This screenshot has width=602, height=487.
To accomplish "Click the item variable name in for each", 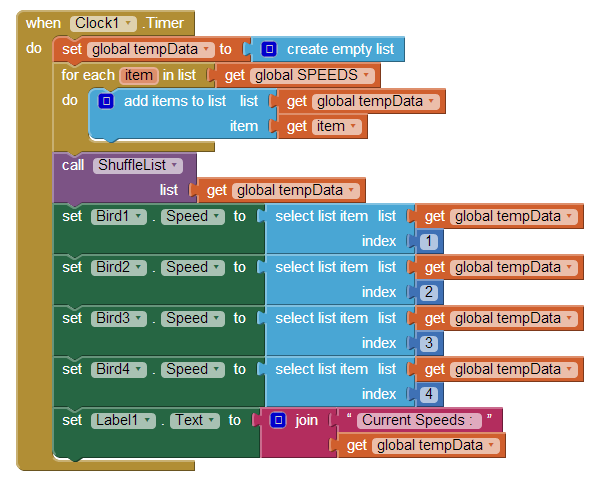I will 137,75.
